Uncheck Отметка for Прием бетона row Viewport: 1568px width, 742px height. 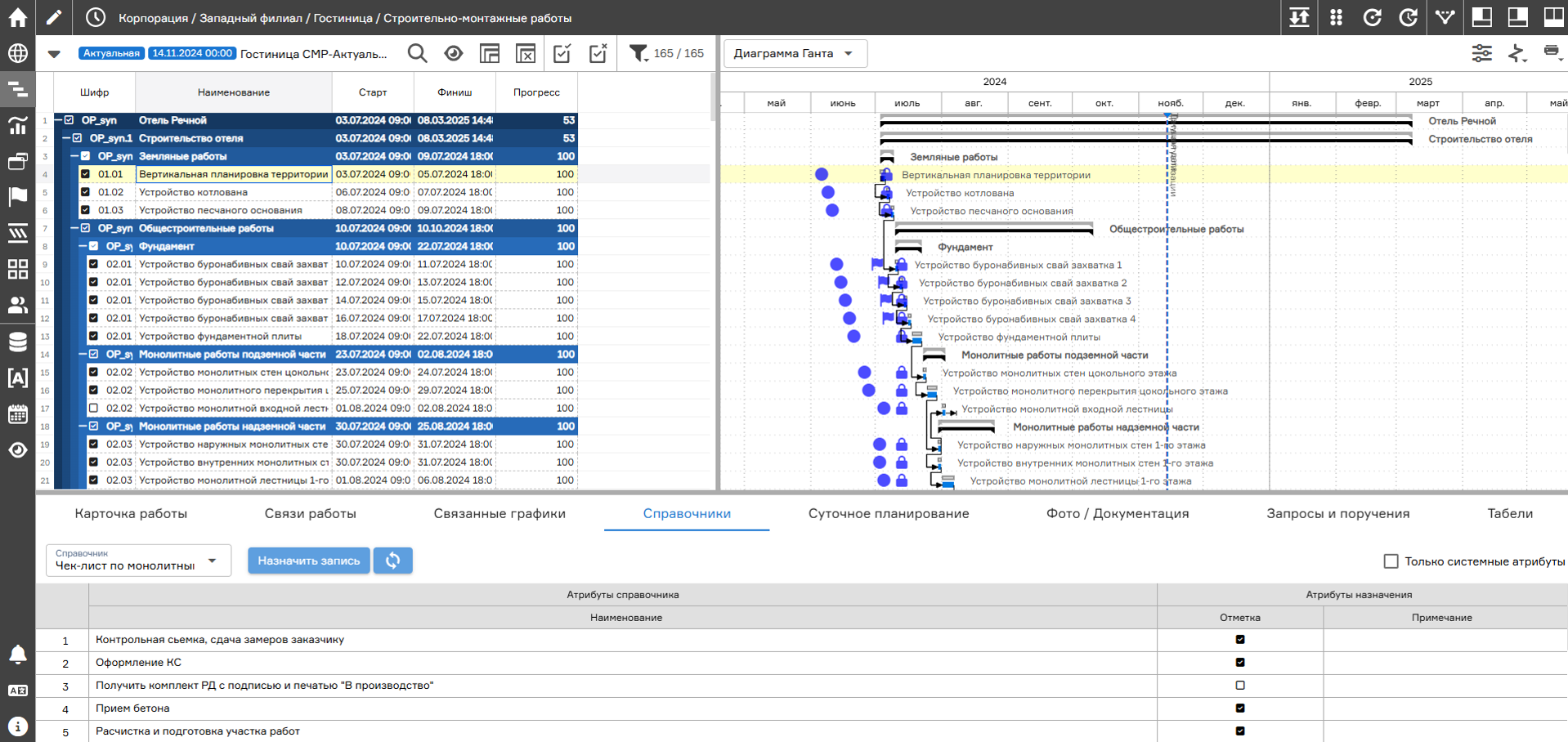pos(1240,708)
